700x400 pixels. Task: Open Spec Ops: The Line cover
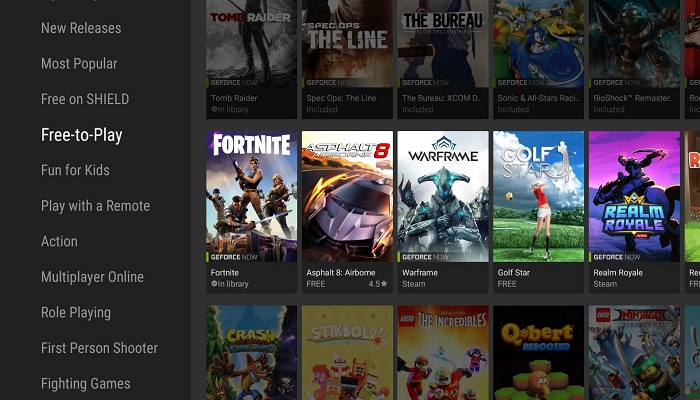(x=347, y=40)
